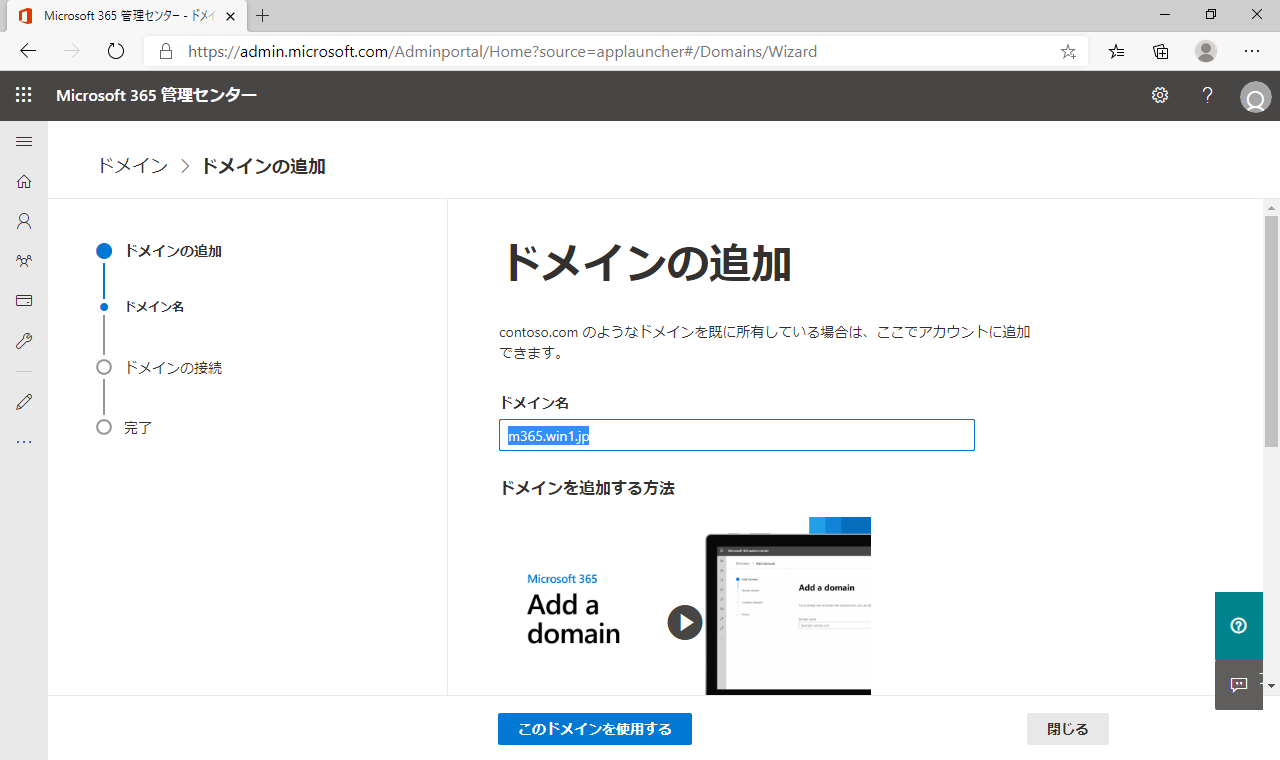Image resolution: width=1280 pixels, height=760 pixels.
Task: Open browser collections icon
Action: [1161, 51]
